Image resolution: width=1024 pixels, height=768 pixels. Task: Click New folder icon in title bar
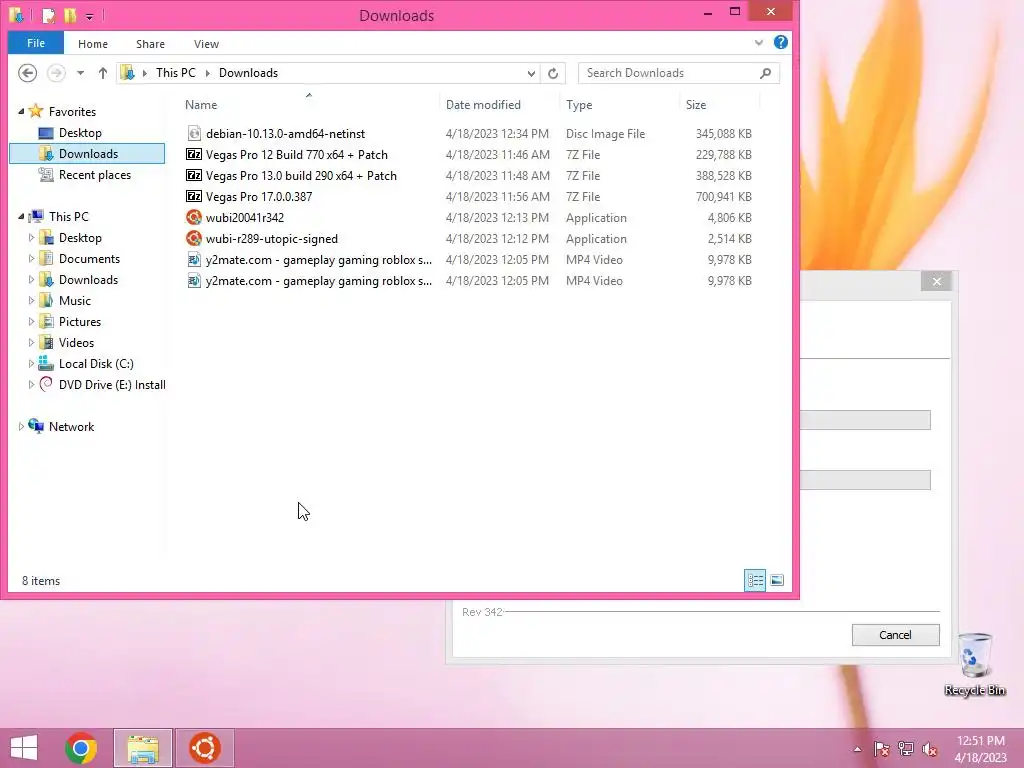point(69,15)
